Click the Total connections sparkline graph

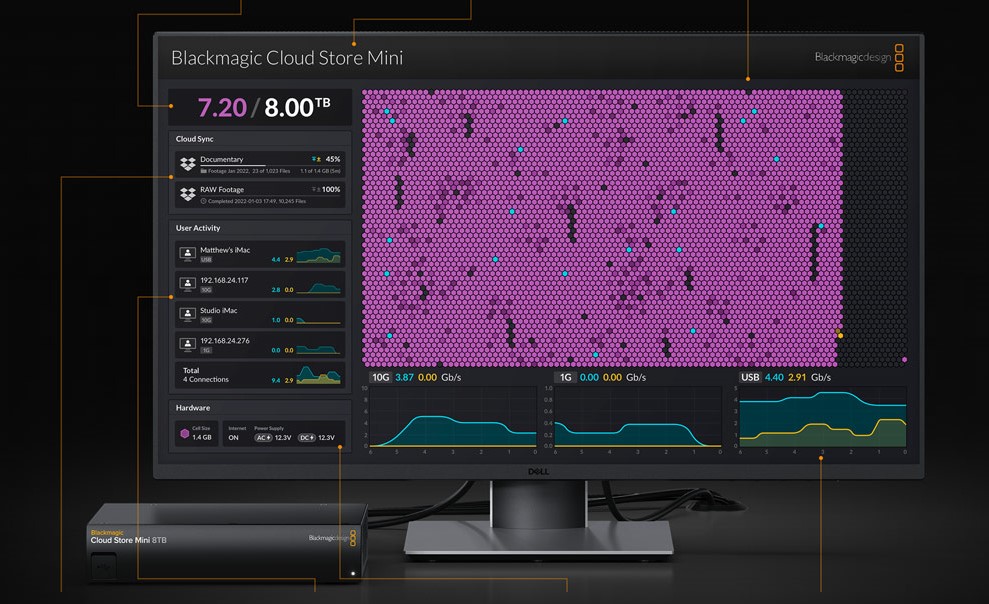point(319,375)
